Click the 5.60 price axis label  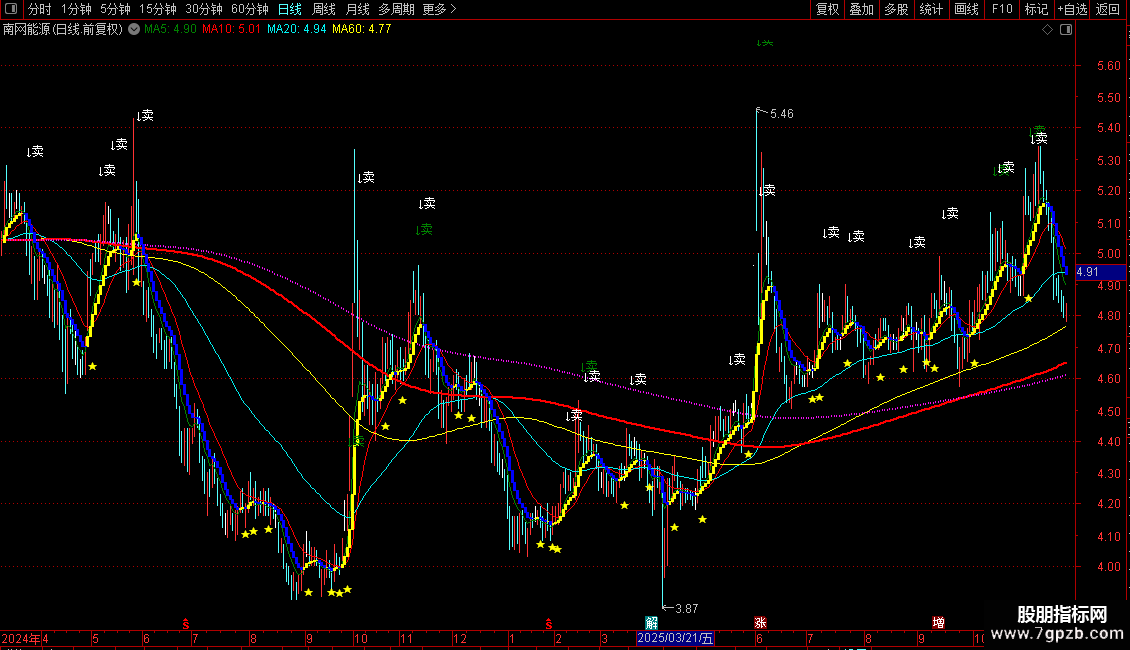pos(1108,66)
